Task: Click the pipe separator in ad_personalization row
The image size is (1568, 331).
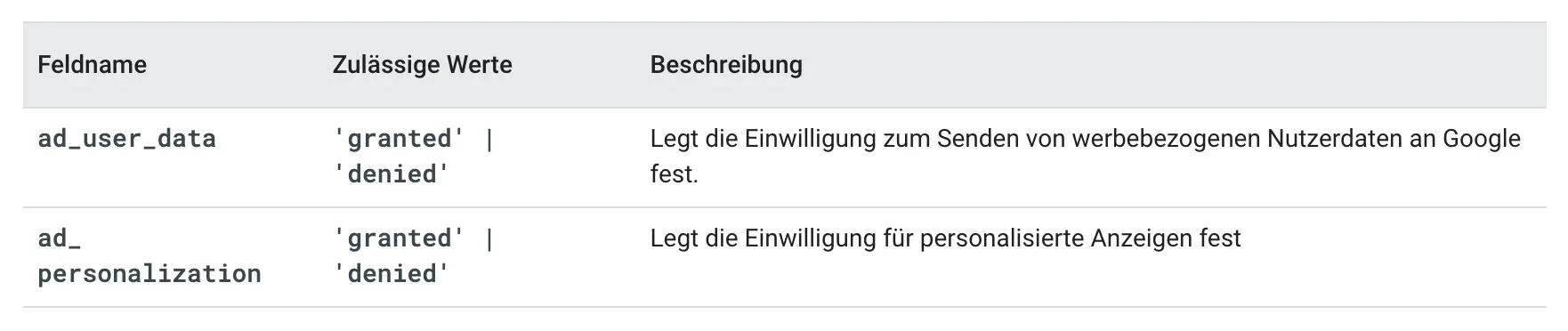Action: [x=489, y=238]
